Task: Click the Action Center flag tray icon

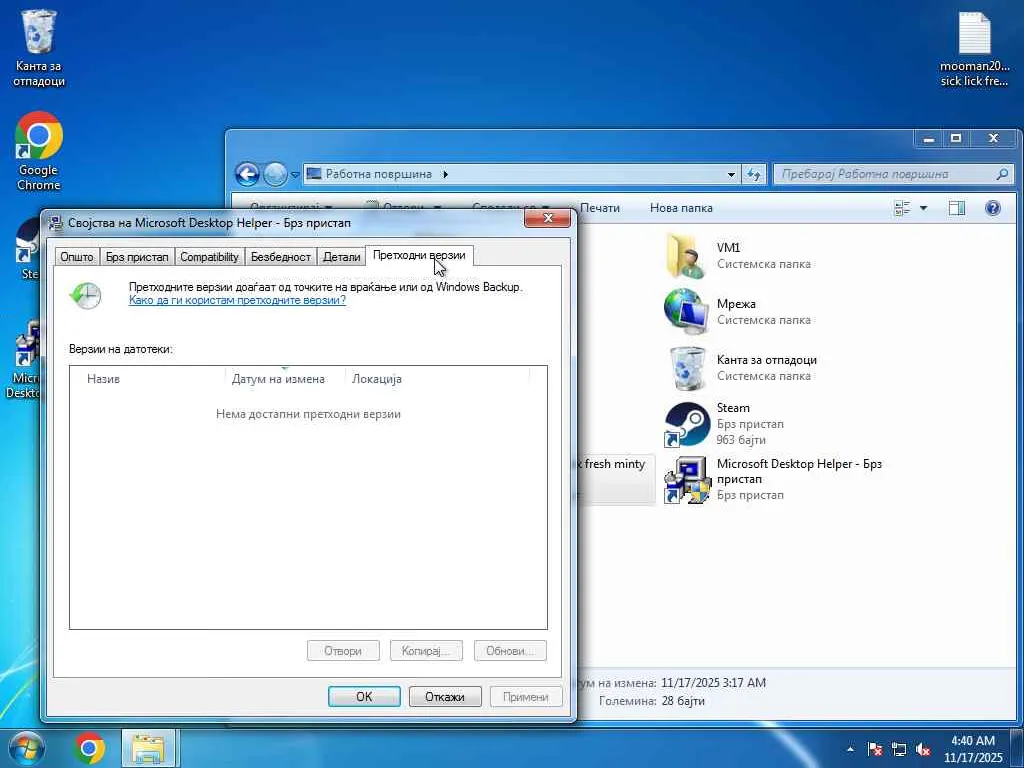Action: coord(875,749)
